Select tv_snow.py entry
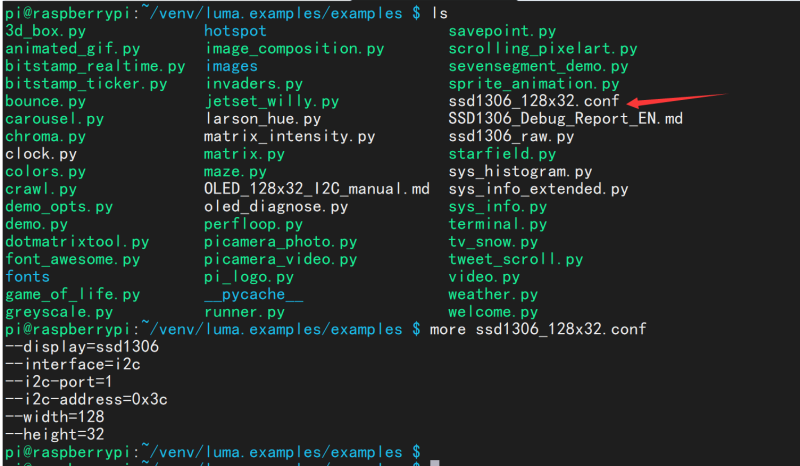The height and width of the screenshot is (466, 800). click(x=493, y=241)
